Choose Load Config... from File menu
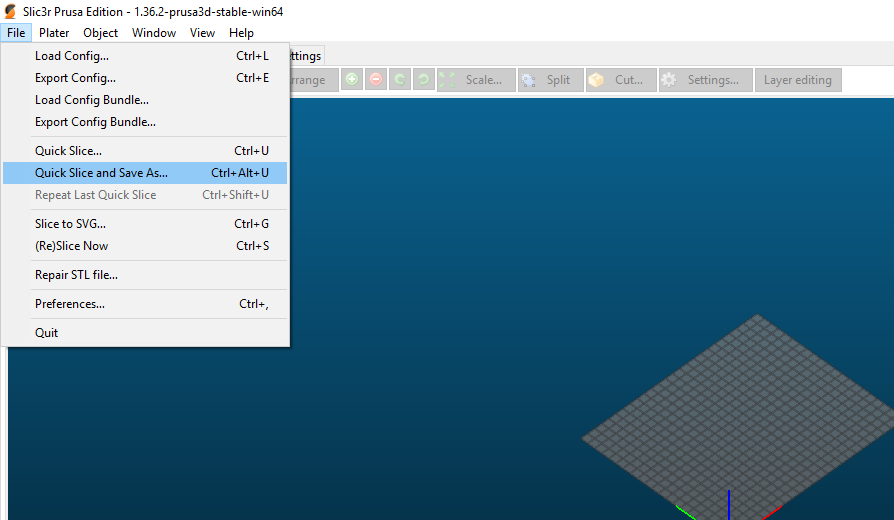Viewport: 894px width, 520px height. [x=145, y=56]
